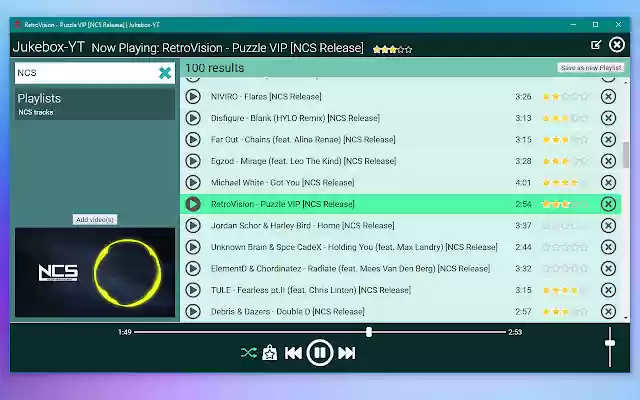640x400 pixels.
Task: Play Jordan Schor & Harley Bird - Home
Action: [x=193, y=225]
